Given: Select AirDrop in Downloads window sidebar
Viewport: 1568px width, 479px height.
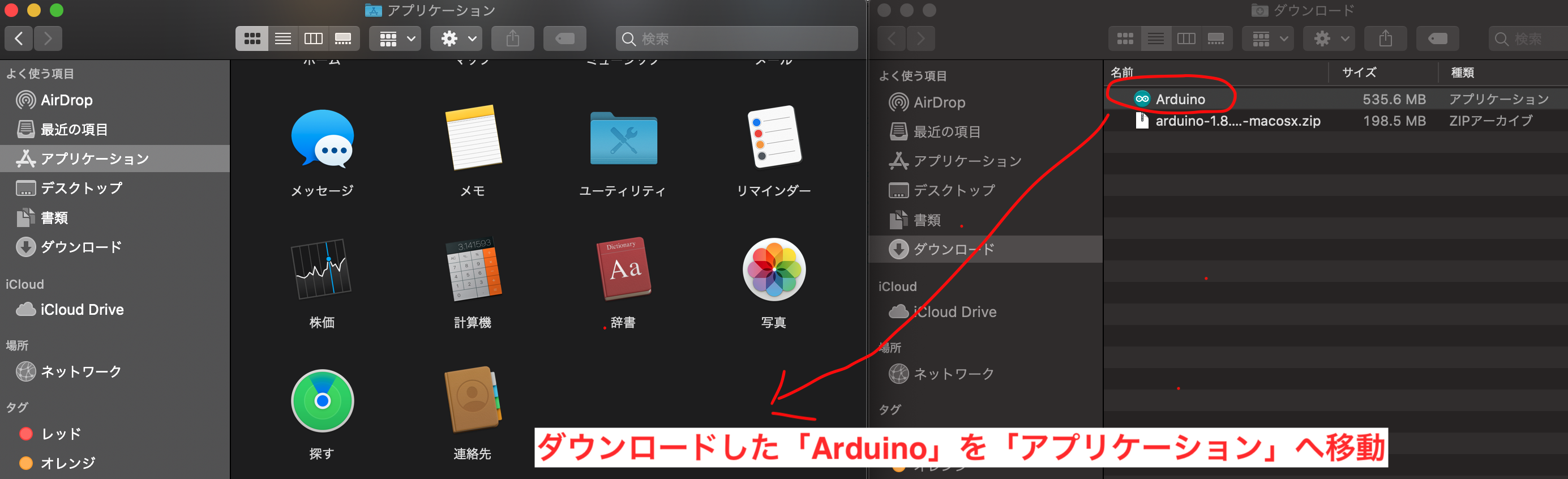Looking at the screenshot, I should click(x=986, y=102).
